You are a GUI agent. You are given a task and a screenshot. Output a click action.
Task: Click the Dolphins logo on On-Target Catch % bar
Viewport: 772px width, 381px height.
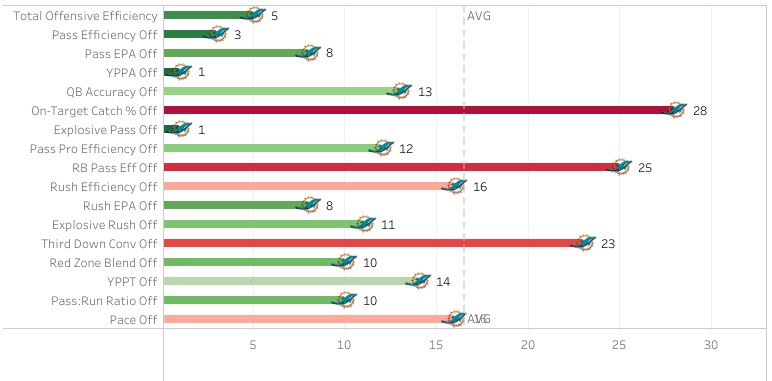674,110
